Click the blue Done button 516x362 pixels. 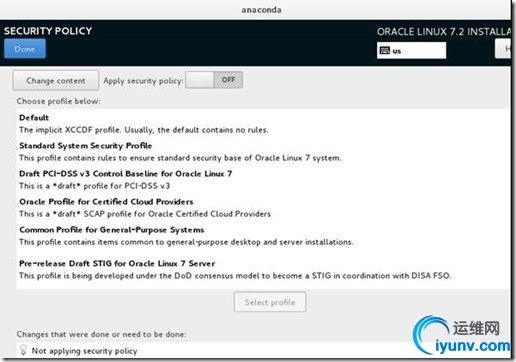coord(25,49)
